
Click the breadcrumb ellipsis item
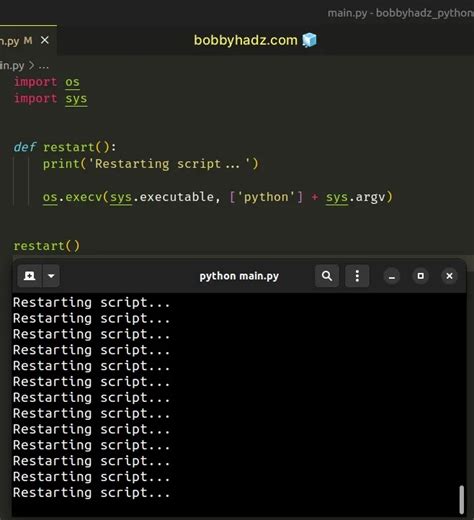click(x=43, y=66)
